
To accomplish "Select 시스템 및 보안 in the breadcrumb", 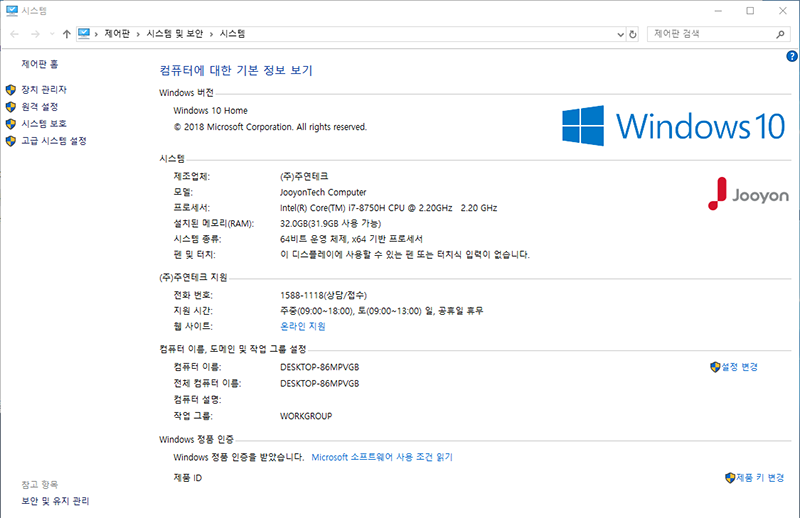I will click(174, 34).
